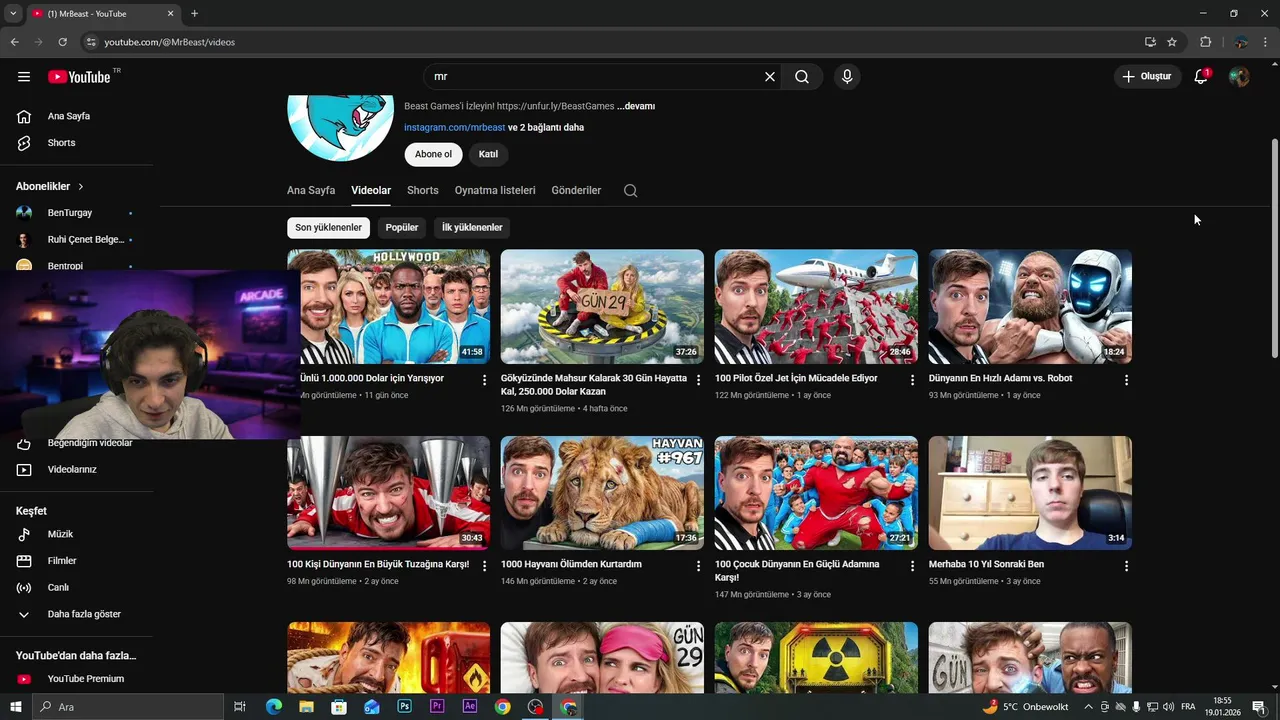The image size is (1280, 720).
Task: Open After Effects from the taskbar
Action: click(x=470, y=707)
